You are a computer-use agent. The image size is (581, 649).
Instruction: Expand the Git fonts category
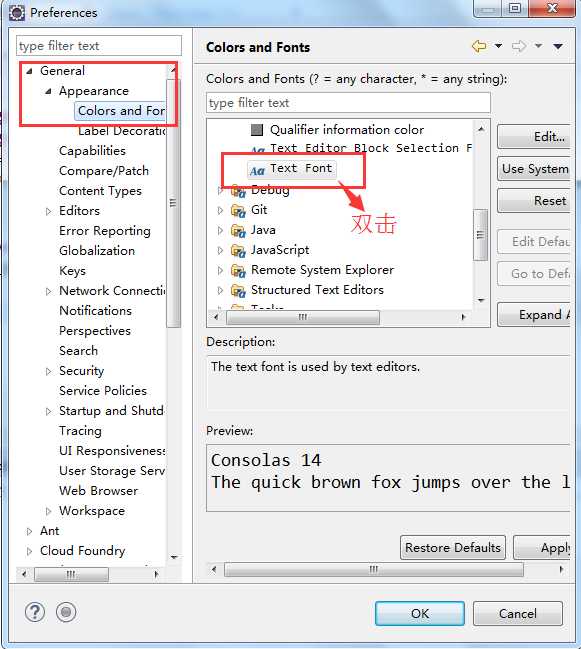coord(220,211)
